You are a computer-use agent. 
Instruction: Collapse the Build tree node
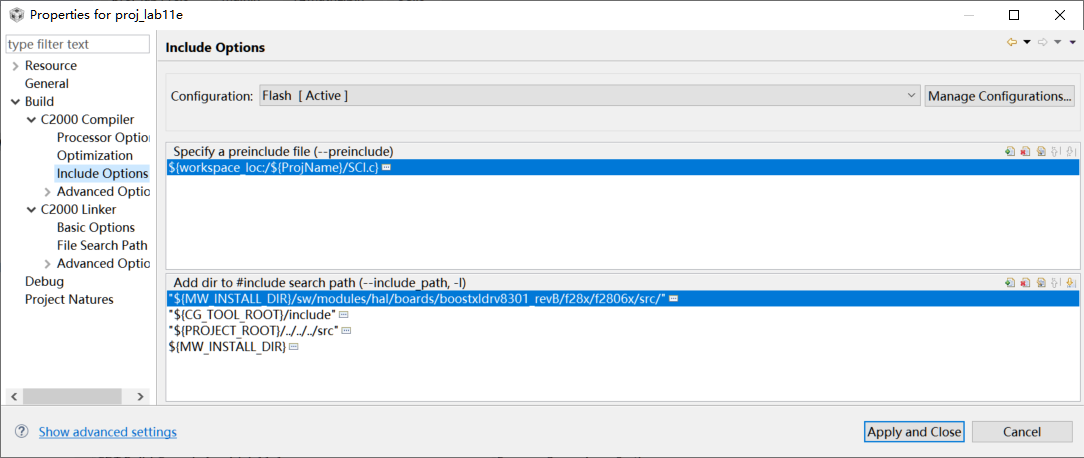coord(15,102)
